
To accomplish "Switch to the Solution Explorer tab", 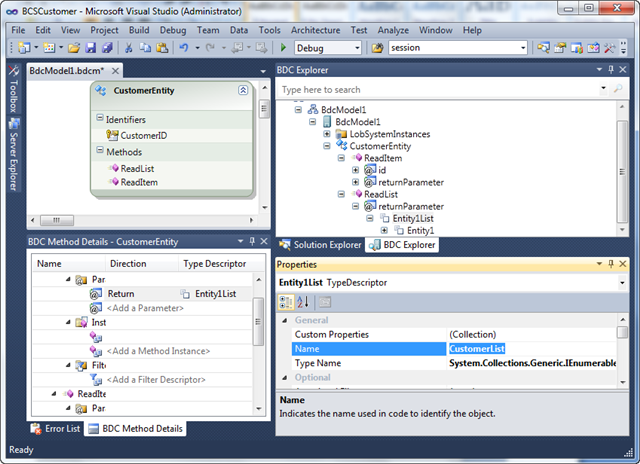I will 320,245.
